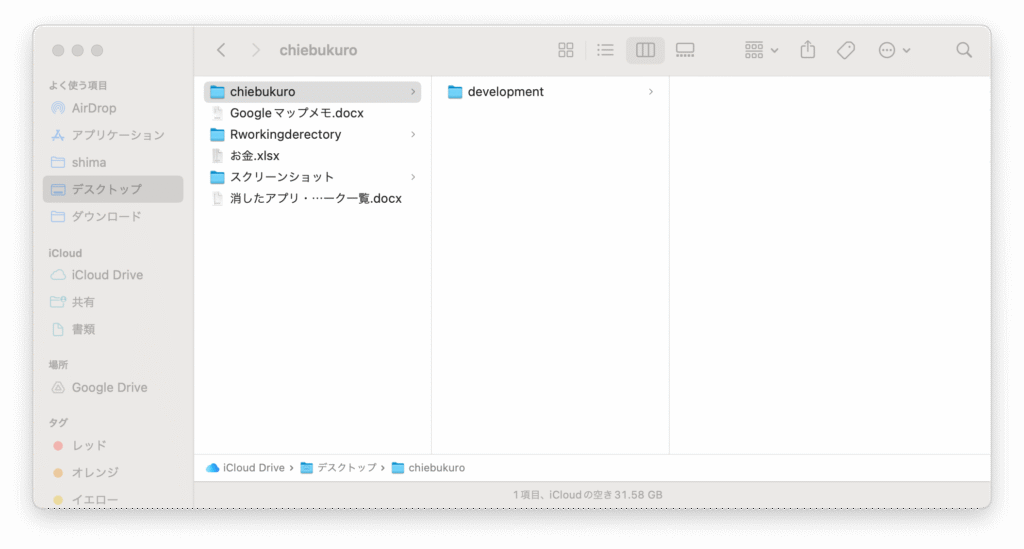The width and height of the screenshot is (1024, 549).
Task: Click chiebukuro in the path bar
Action: point(428,468)
